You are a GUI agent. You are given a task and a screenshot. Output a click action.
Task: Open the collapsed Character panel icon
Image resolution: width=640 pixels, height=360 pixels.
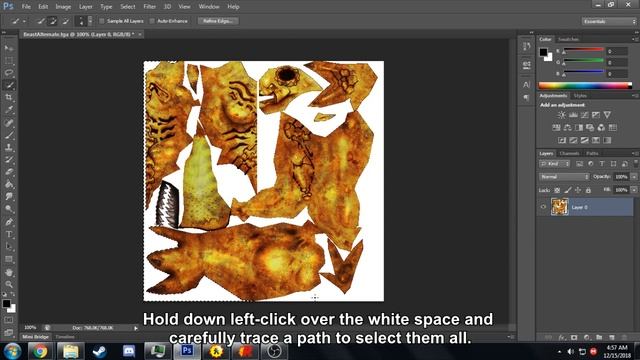pos(527,85)
